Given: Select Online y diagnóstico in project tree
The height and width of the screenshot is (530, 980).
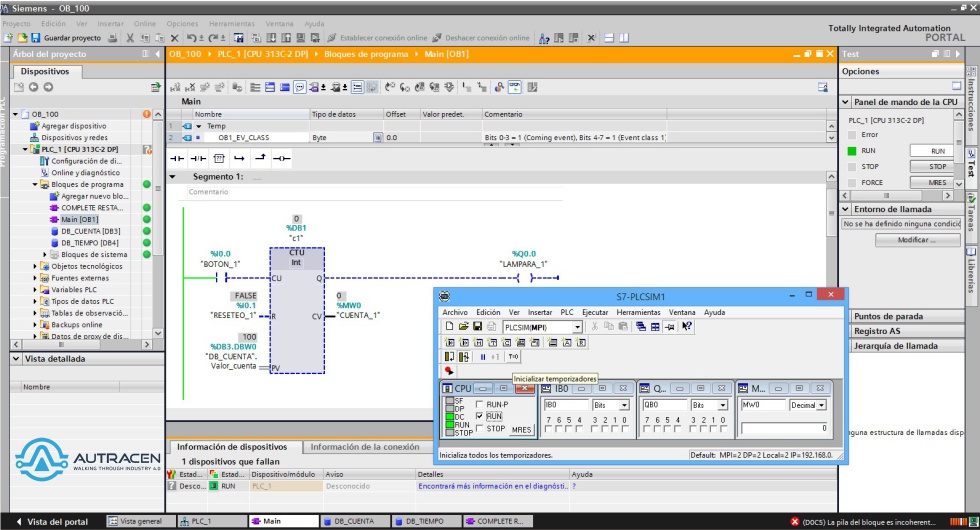Looking at the screenshot, I should [x=86, y=172].
